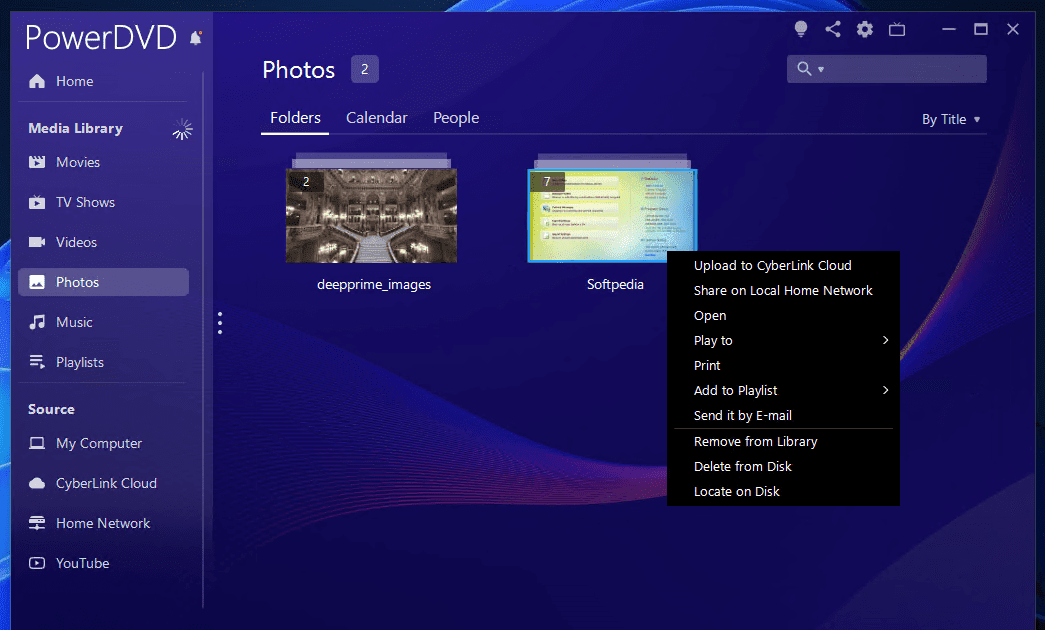Click the media library refresh spinner
The width and height of the screenshot is (1045, 630).
[x=182, y=129]
